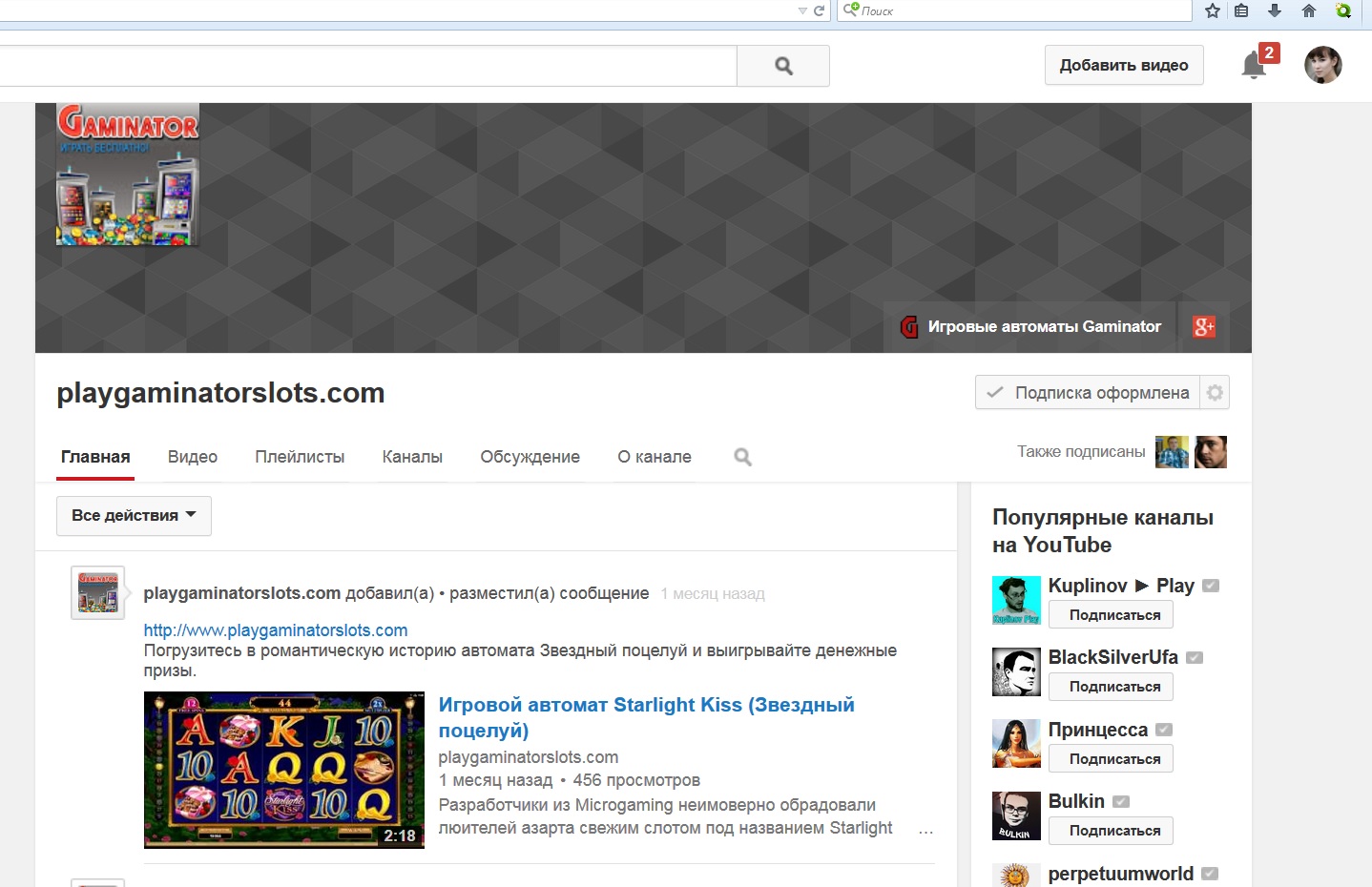This screenshot has height=887, width=1372.
Task: Open the notifications bell
Action: (1254, 65)
